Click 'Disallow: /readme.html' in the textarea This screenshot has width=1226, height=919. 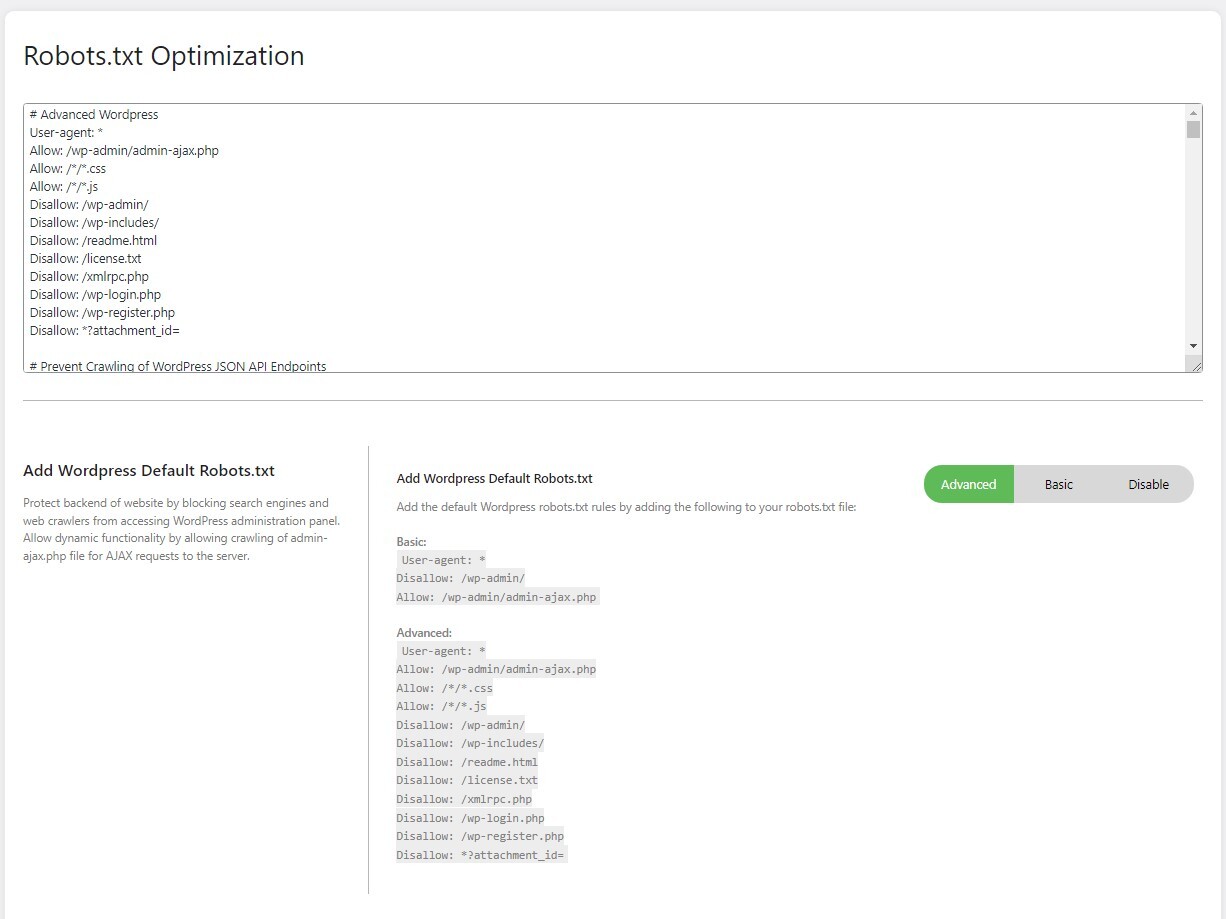(x=93, y=241)
